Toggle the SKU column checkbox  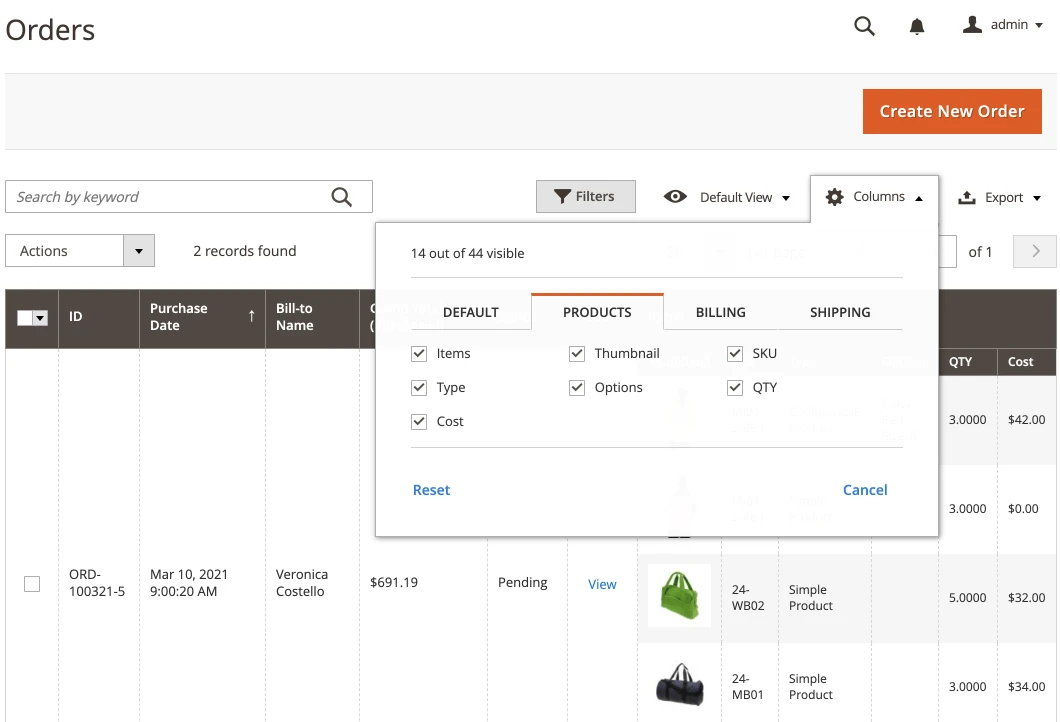pos(735,353)
